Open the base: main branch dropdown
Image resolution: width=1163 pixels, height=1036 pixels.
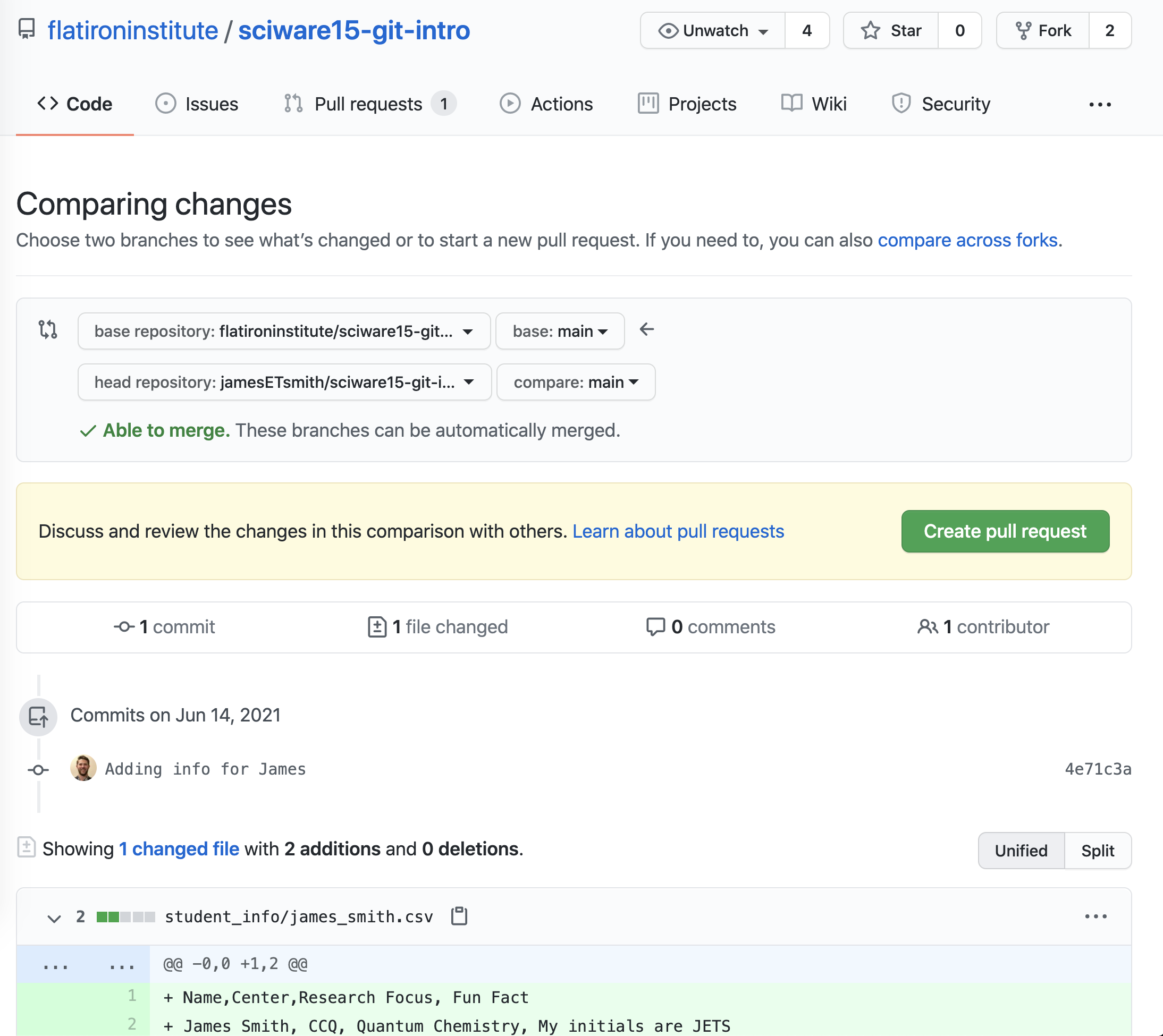point(560,330)
